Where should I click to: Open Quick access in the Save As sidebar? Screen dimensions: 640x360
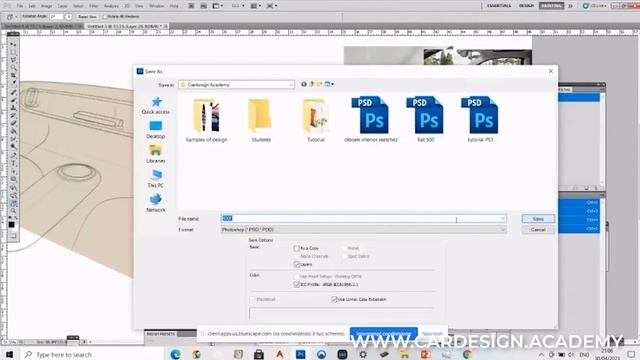156,105
